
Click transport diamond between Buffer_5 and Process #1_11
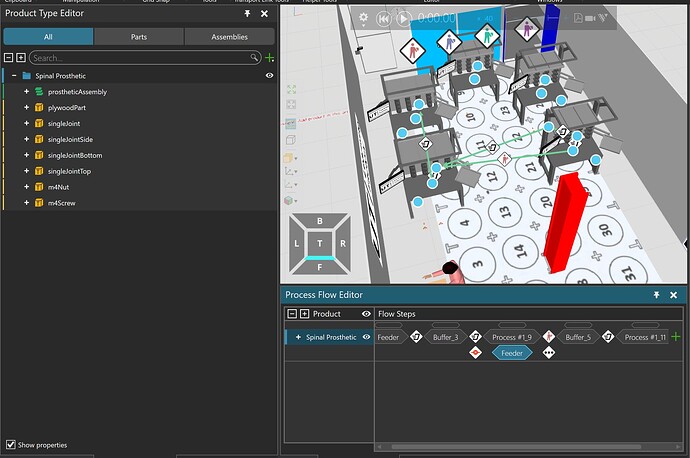pos(608,337)
